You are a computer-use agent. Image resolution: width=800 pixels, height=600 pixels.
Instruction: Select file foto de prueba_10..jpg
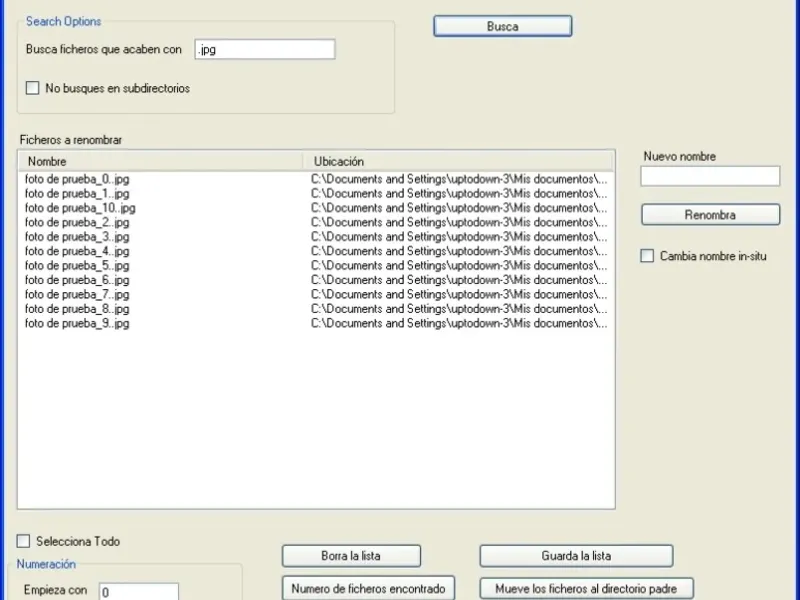coord(80,208)
